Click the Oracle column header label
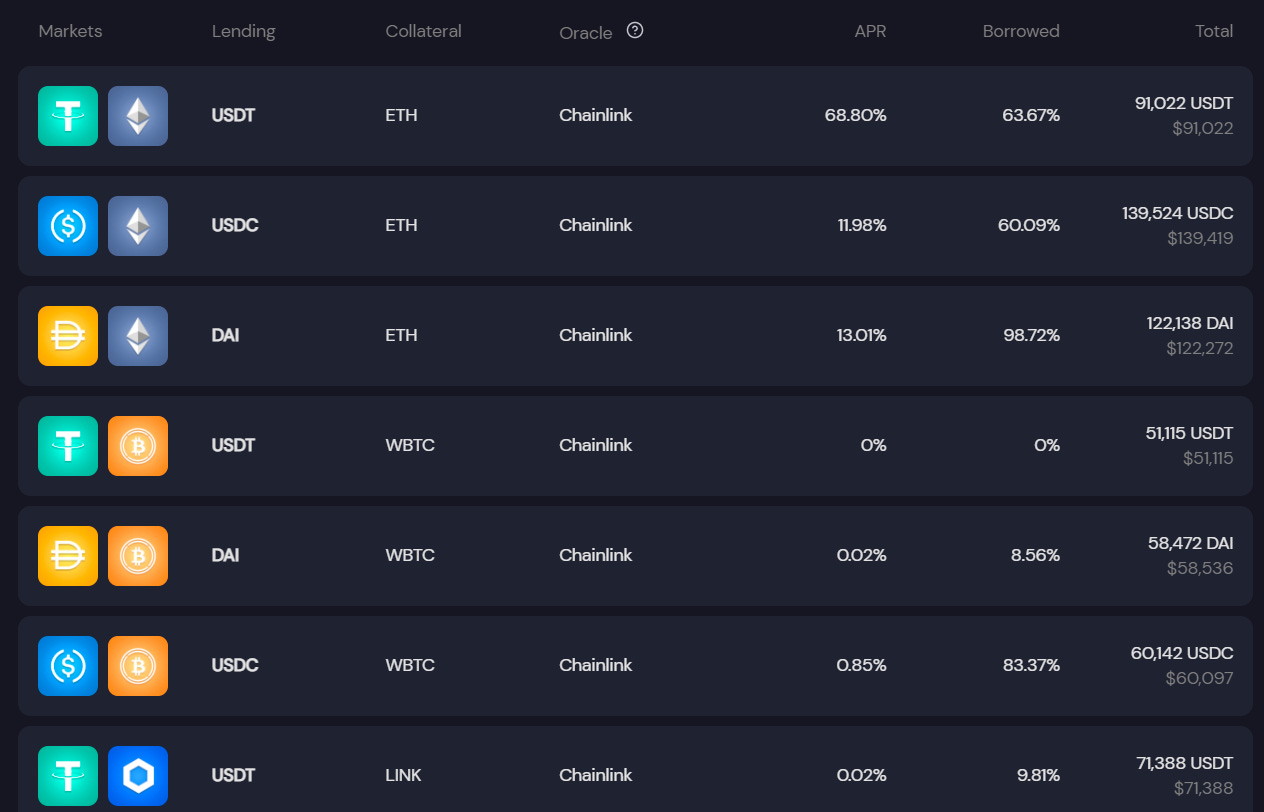Viewport: 1264px width, 812px height. [x=586, y=33]
